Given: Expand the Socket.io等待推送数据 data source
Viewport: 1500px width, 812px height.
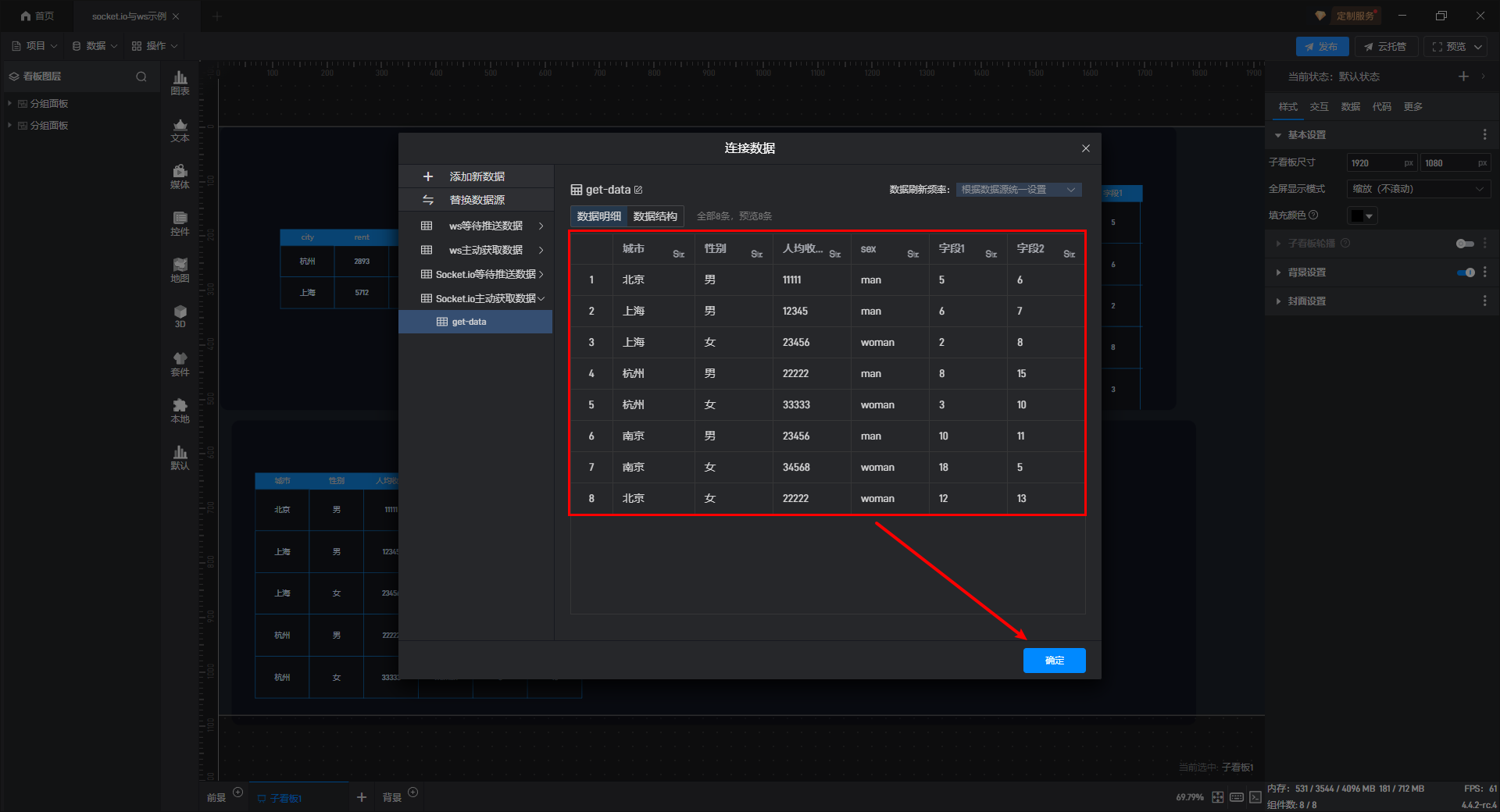Looking at the screenshot, I should pyautogui.click(x=541, y=275).
